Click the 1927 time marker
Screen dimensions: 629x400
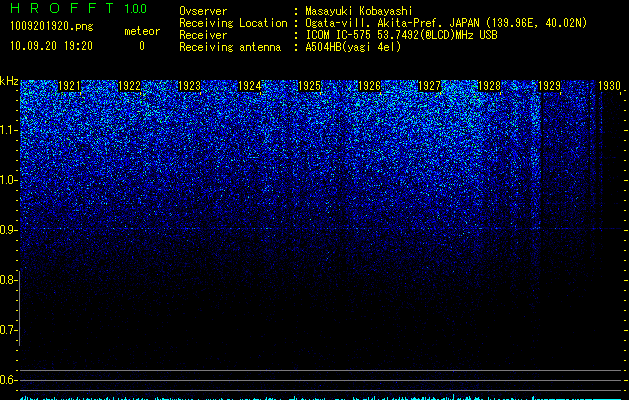click(430, 86)
